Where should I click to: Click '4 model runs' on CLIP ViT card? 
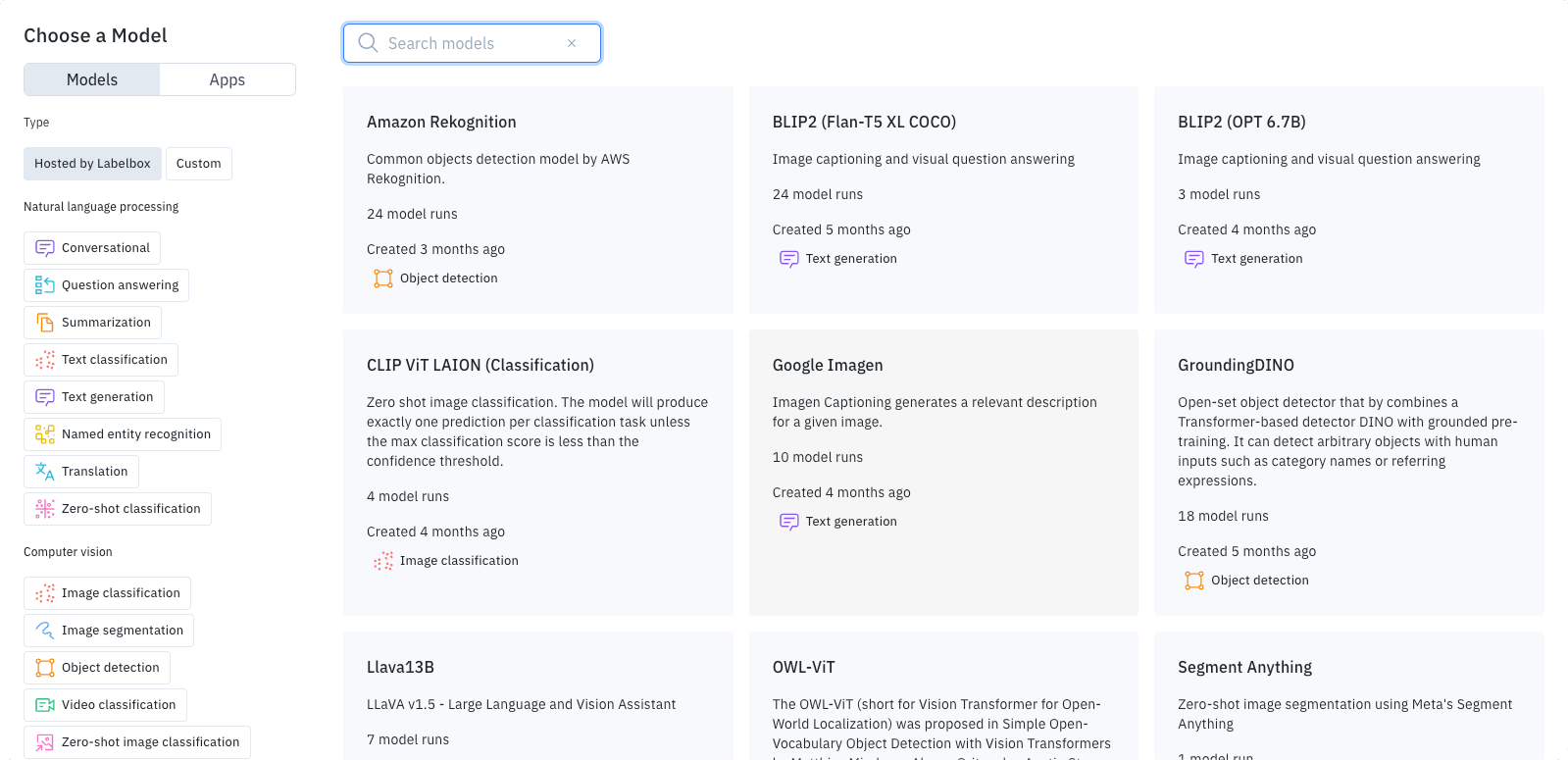408,496
